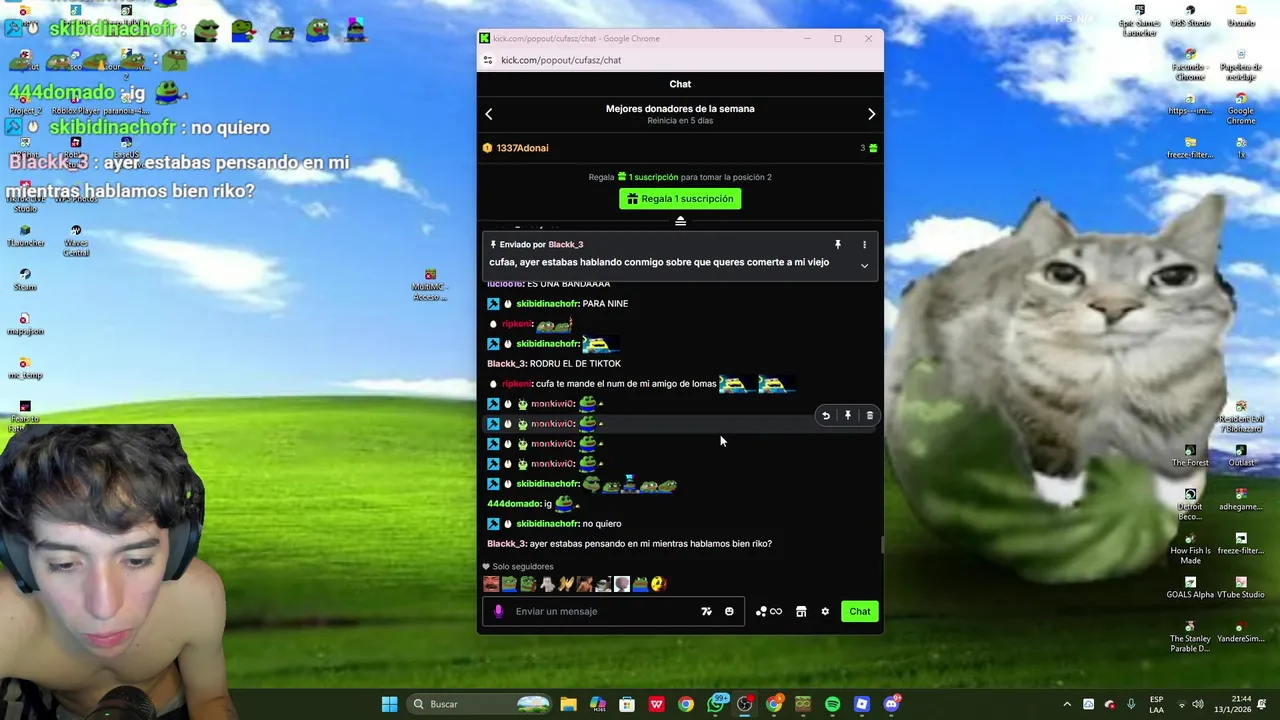Open Spotify from taskbar
This screenshot has width=1280, height=720.
[x=832, y=704]
